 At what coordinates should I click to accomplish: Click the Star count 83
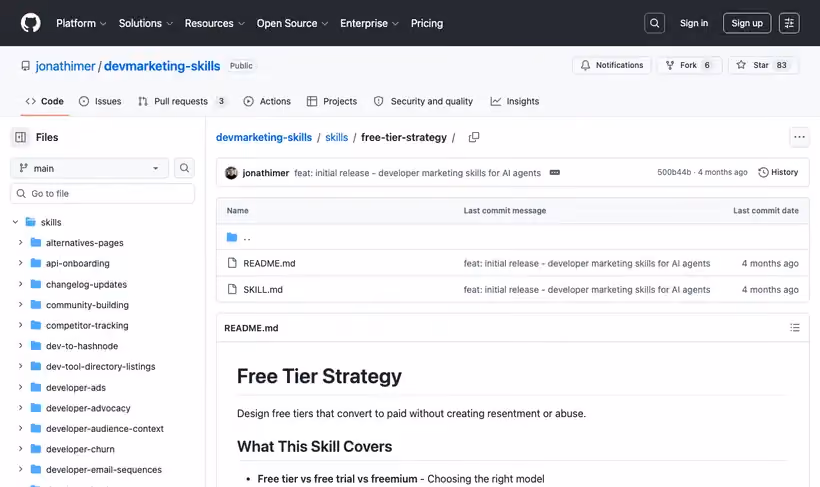click(x=781, y=65)
